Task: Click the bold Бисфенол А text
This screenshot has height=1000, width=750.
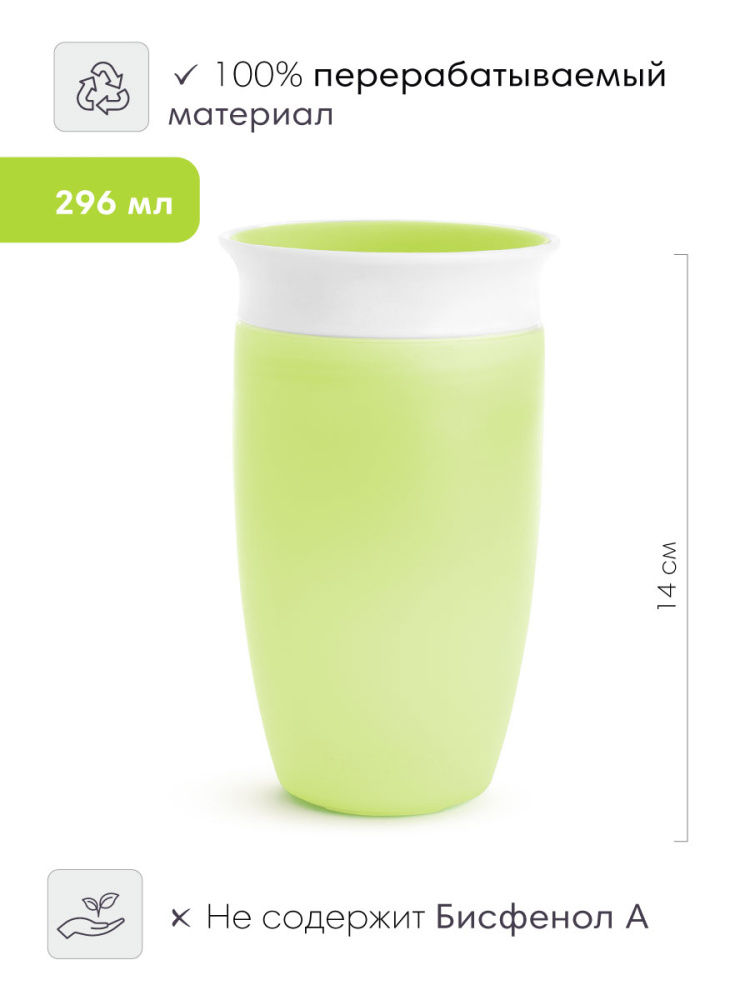Action: click(542, 919)
